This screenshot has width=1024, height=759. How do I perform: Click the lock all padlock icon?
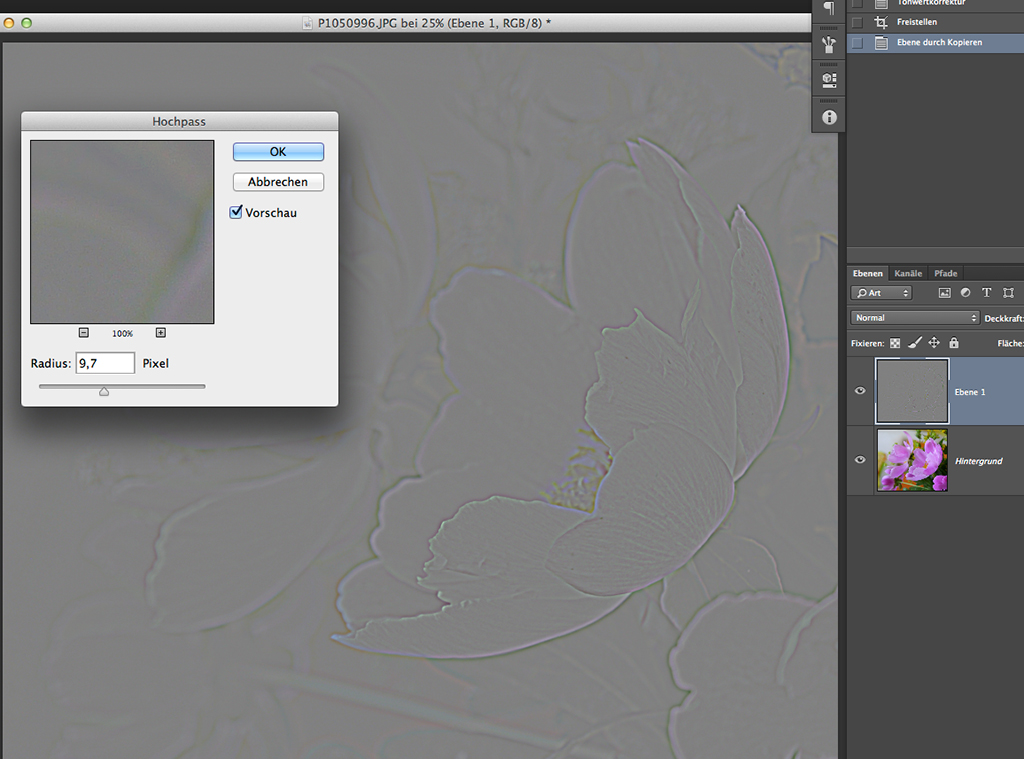coord(953,343)
